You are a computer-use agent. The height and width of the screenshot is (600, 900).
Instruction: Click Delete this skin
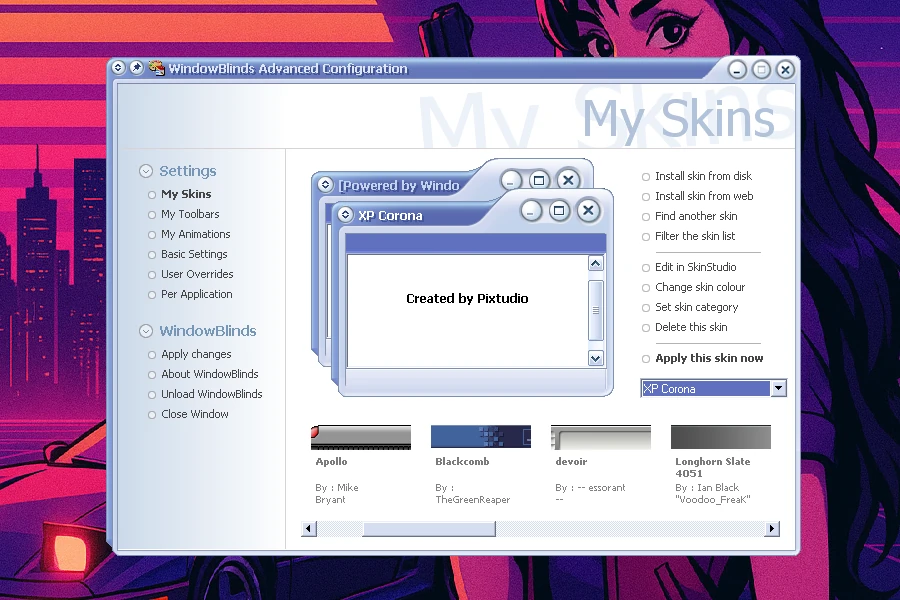tap(691, 327)
